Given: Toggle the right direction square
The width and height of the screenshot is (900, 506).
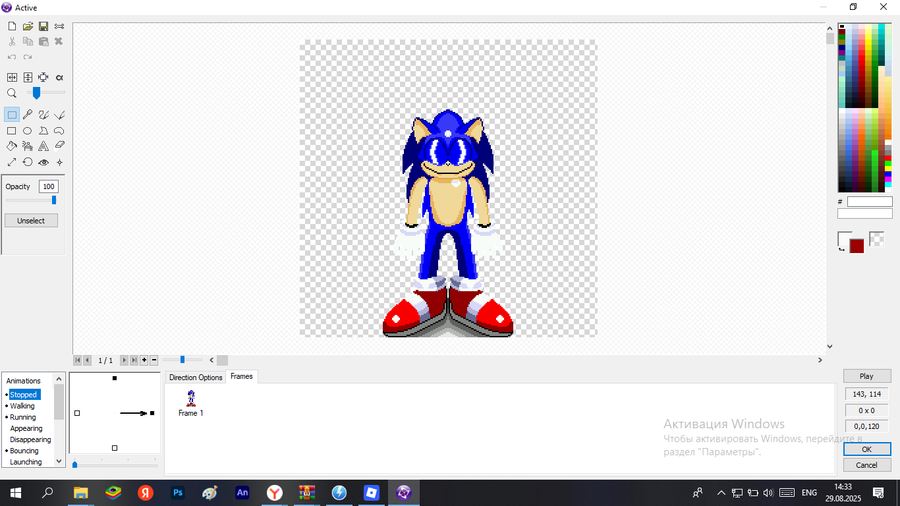Looking at the screenshot, I should coord(152,413).
